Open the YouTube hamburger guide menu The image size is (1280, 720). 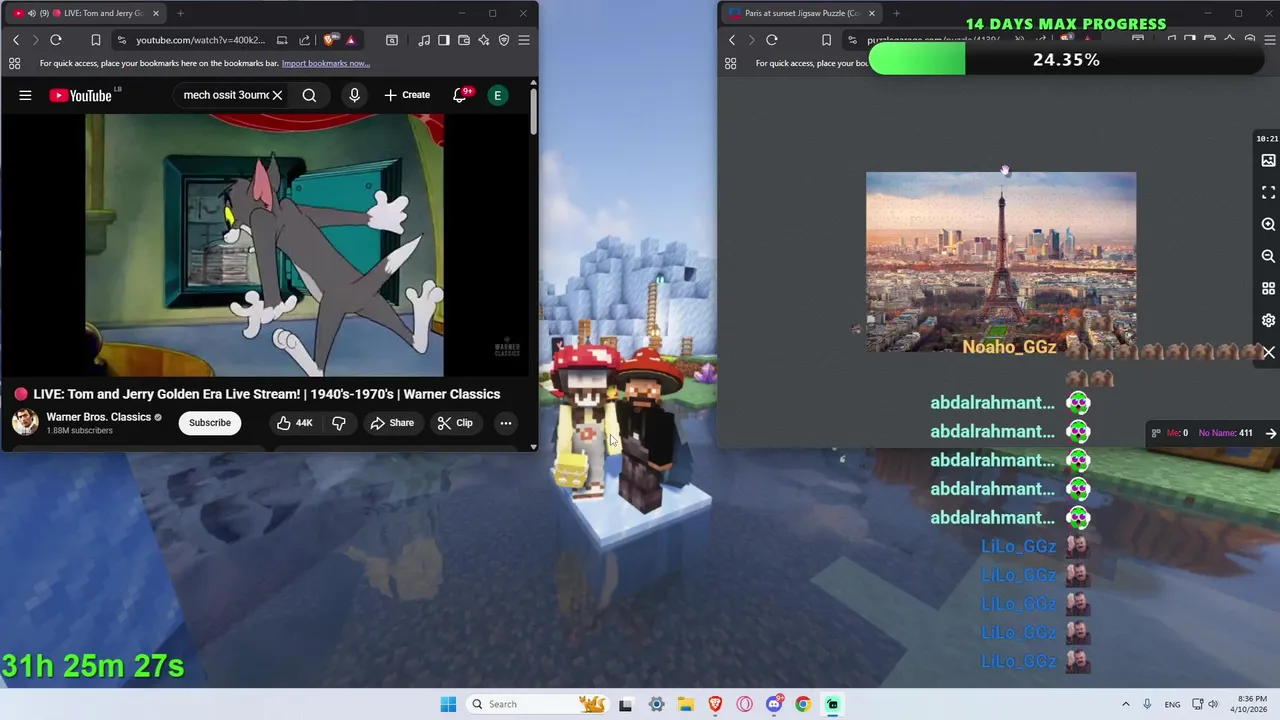(x=25, y=95)
